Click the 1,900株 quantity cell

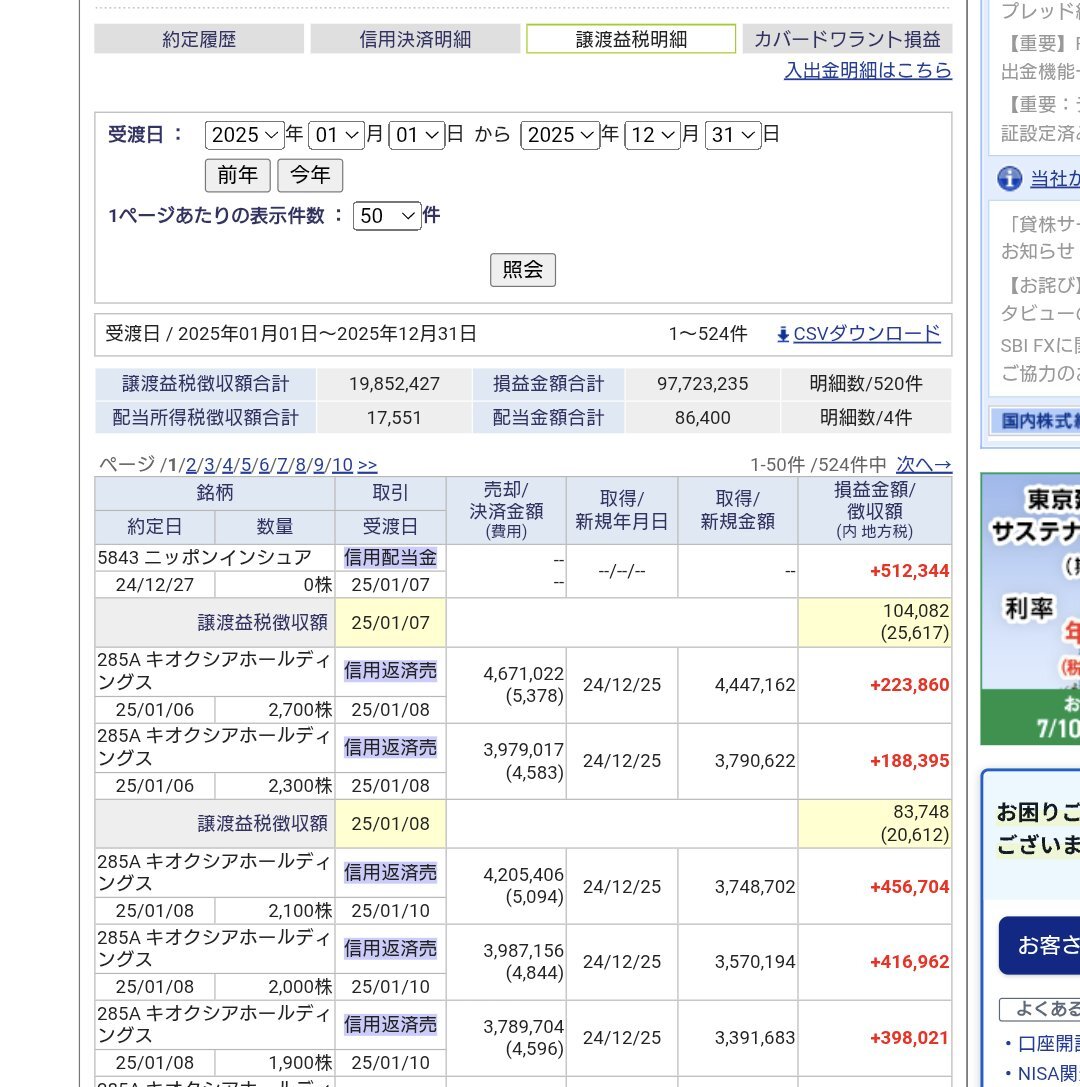pyautogui.click(x=275, y=1063)
